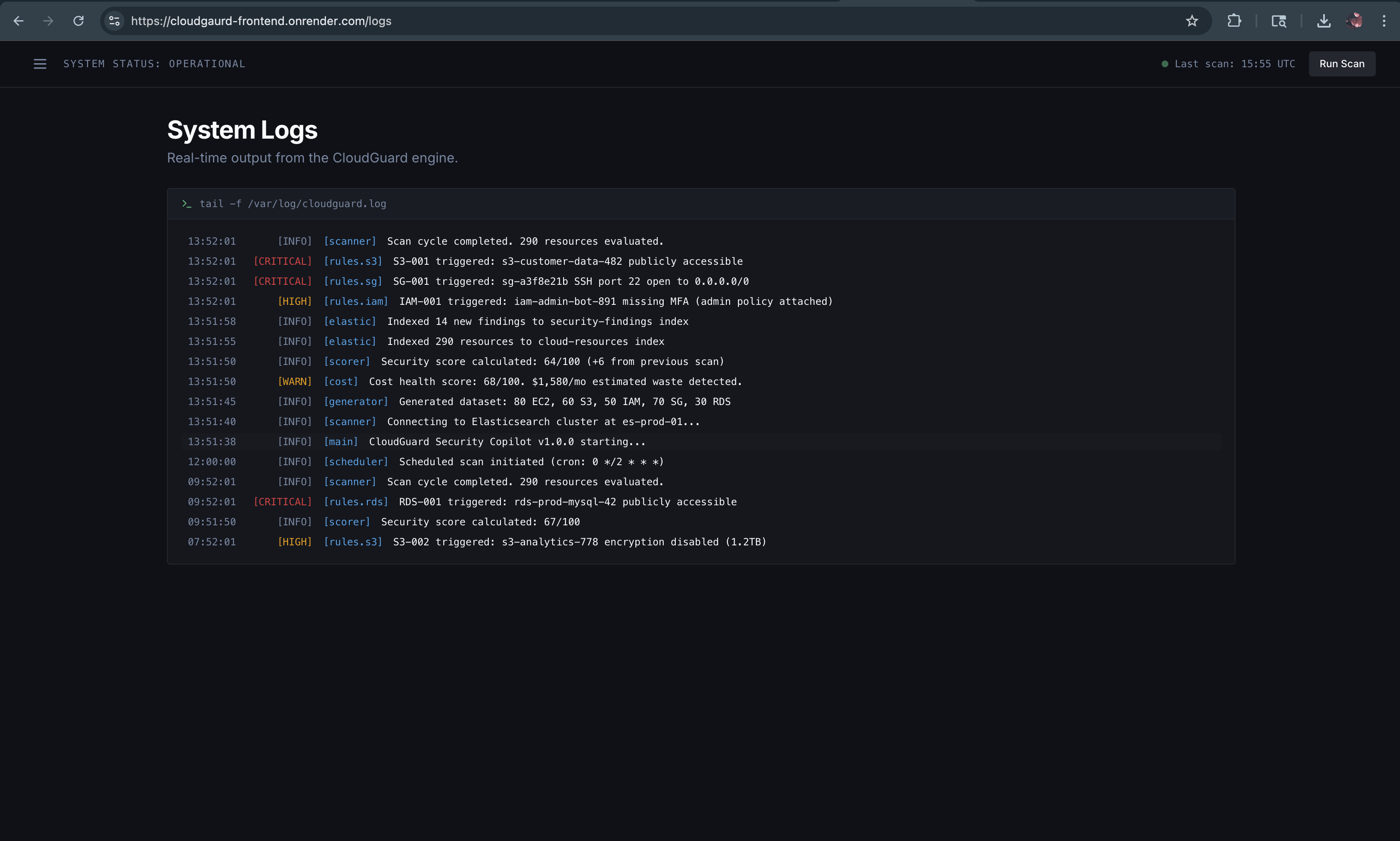Open the Chrome three-dot menu

pyautogui.click(x=1384, y=21)
